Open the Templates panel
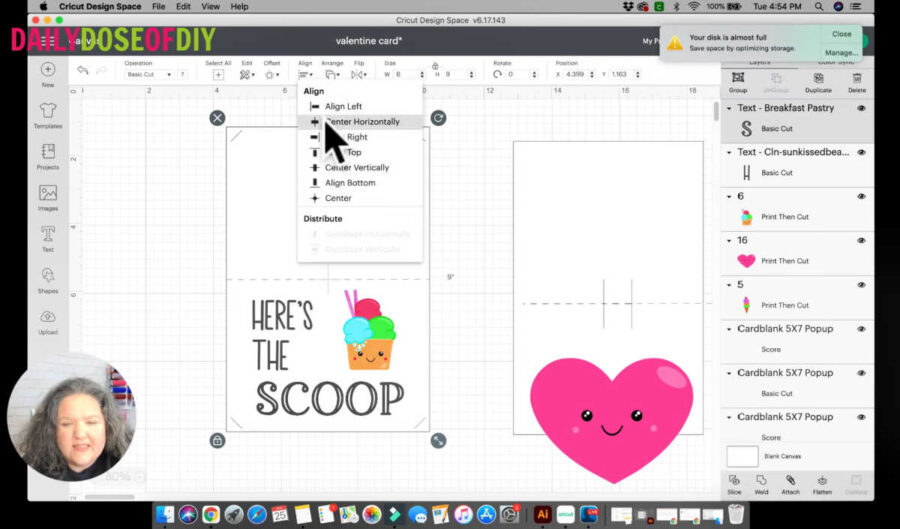The image size is (900, 529). pyautogui.click(x=48, y=110)
